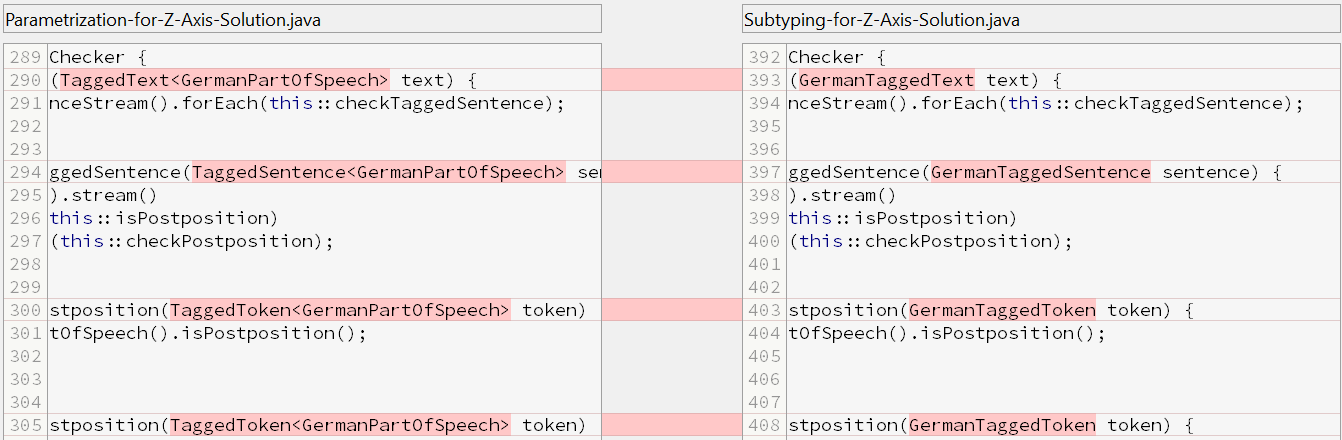Click pink diff connector between lines 294 and 397
The width and height of the screenshot is (1342, 440).
tap(671, 172)
